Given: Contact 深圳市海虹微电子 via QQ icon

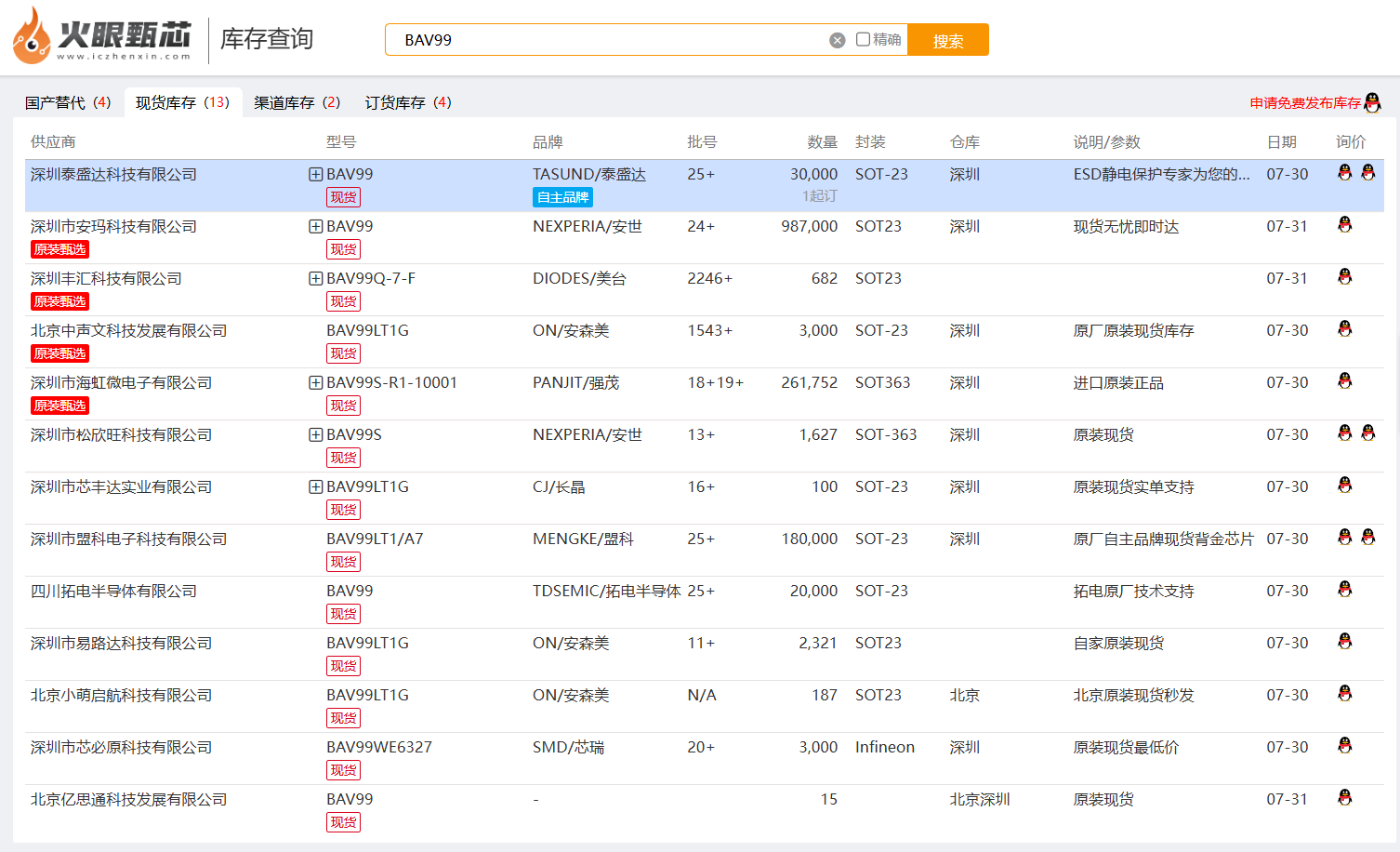Looking at the screenshot, I should click(1344, 380).
